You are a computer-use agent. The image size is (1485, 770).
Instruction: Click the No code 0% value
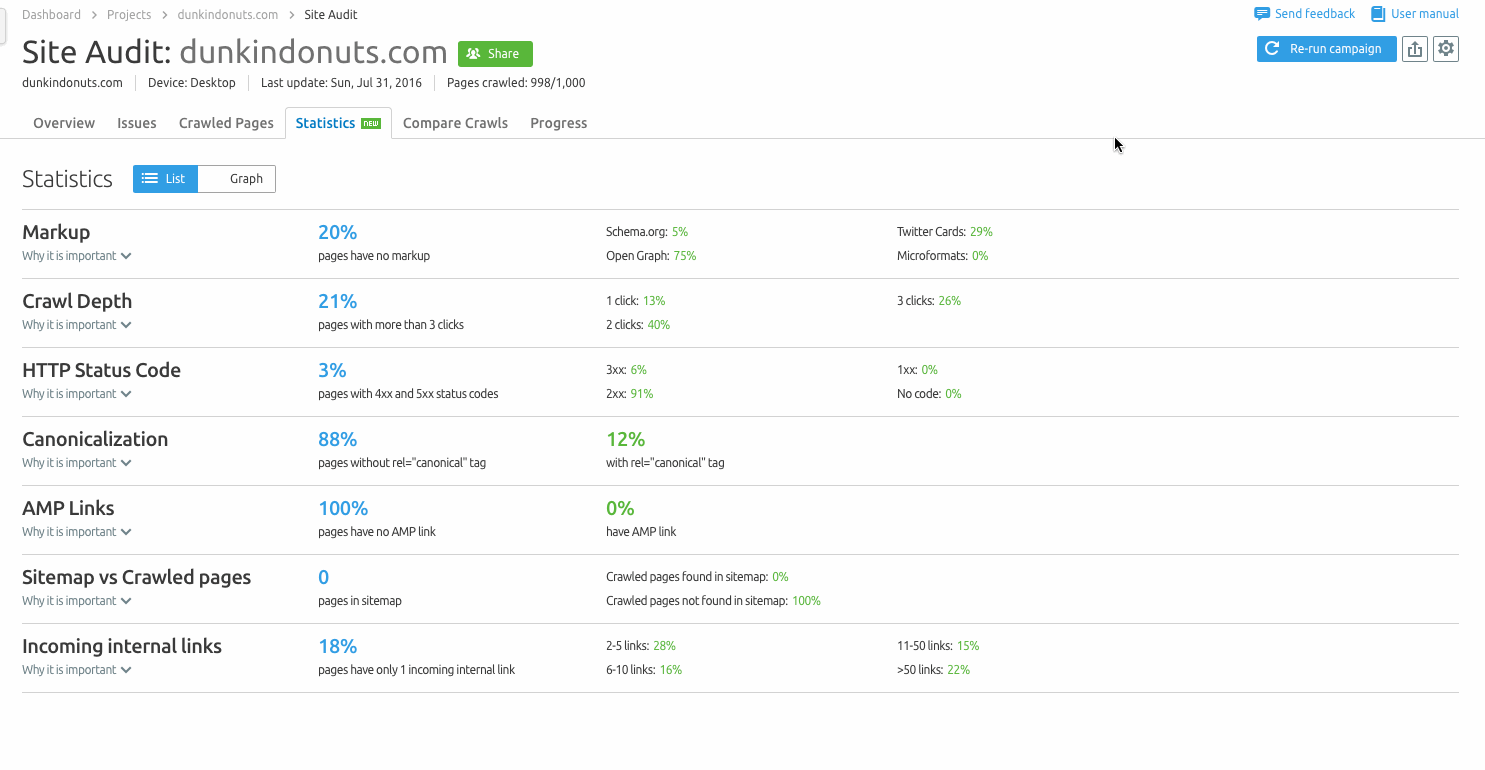point(953,394)
